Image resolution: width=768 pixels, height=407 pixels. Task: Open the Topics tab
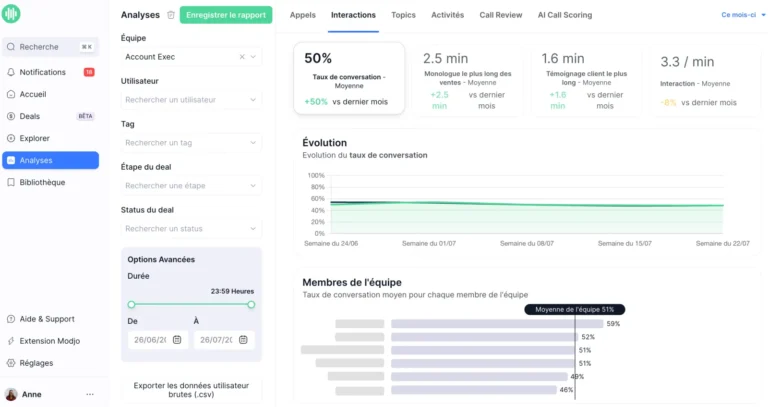point(403,15)
